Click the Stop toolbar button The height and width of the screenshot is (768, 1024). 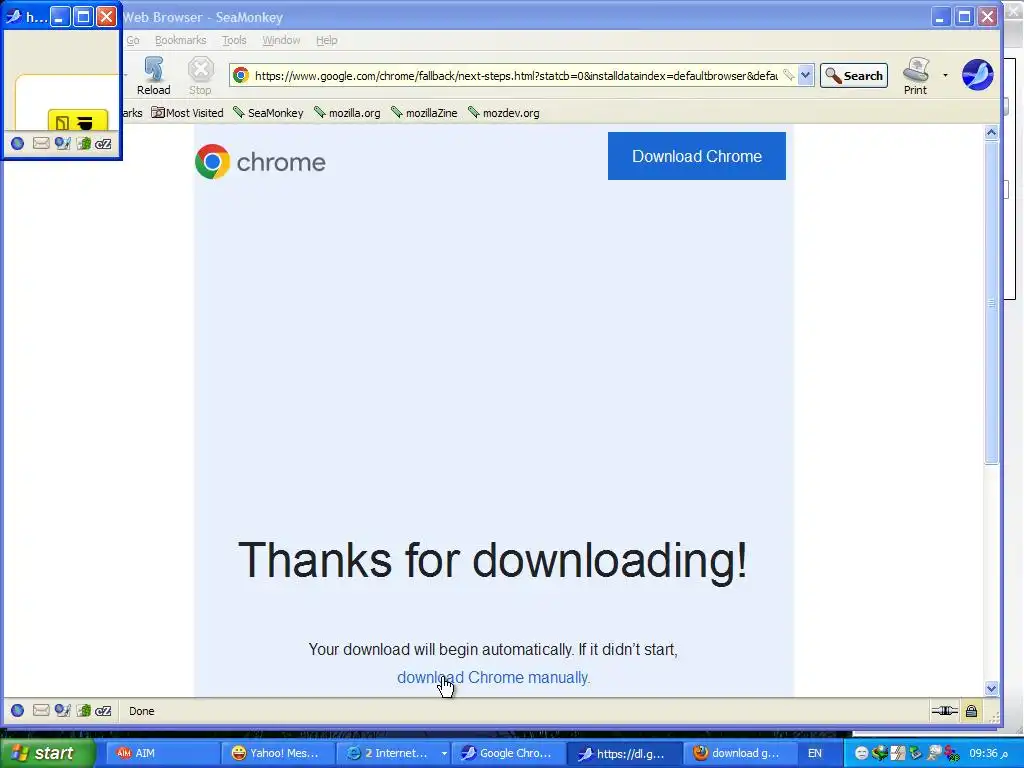[200, 76]
